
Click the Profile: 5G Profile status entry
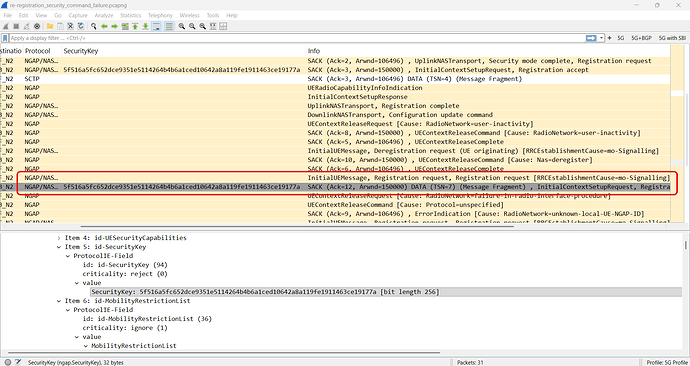point(666,362)
